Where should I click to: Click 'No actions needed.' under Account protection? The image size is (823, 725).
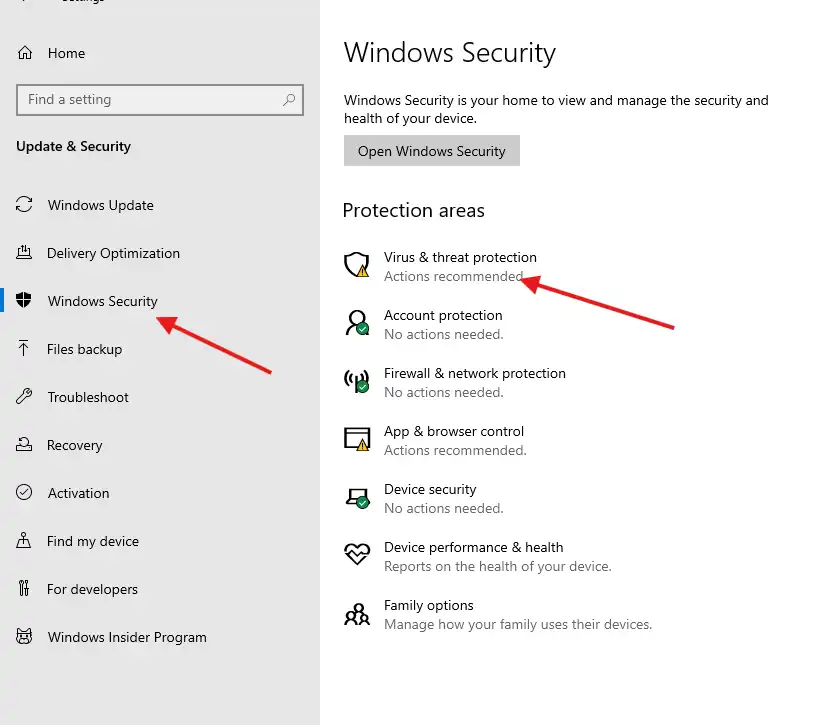444,334
